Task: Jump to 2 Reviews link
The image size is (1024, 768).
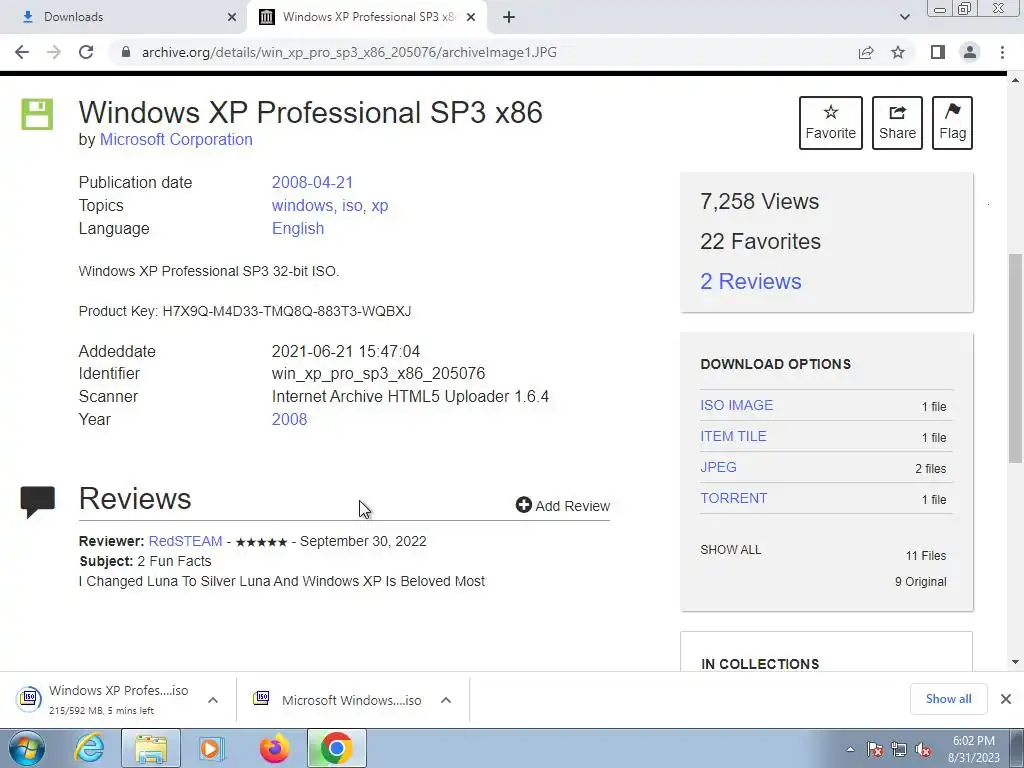Action: point(750,281)
